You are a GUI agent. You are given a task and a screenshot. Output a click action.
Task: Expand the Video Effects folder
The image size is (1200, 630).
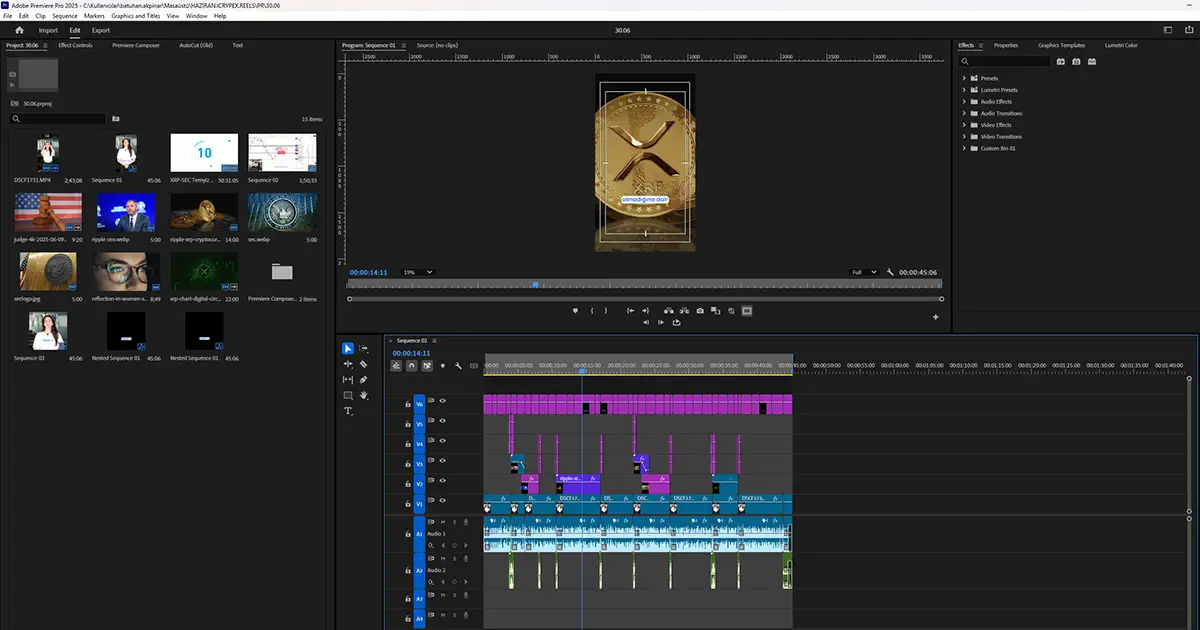(x=965, y=125)
